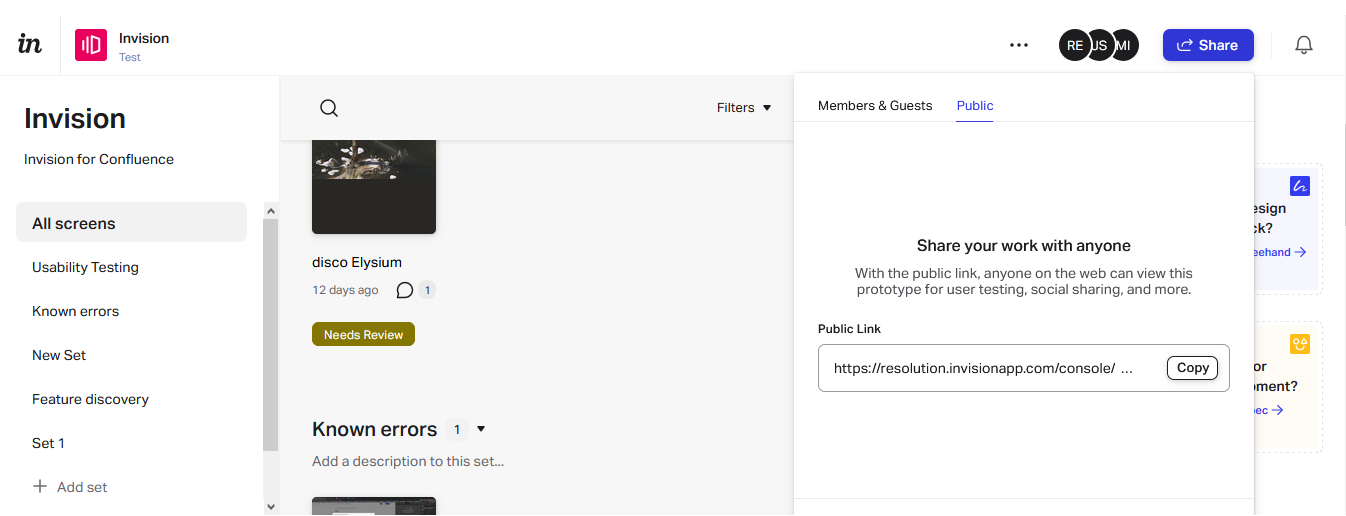Open the disco Elysium screen thumbnail
This screenshot has height=516, width=1346.
pos(374,186)
